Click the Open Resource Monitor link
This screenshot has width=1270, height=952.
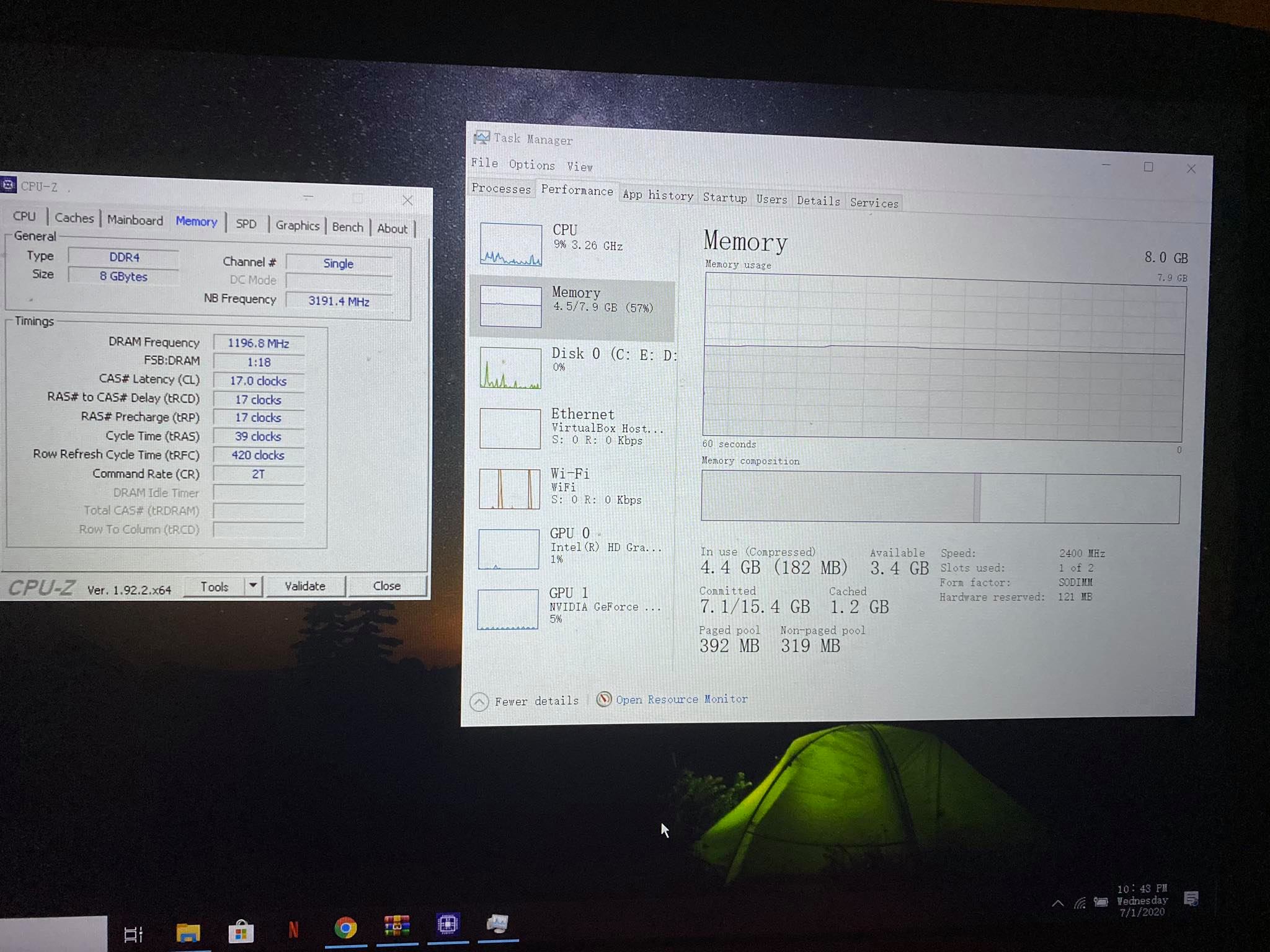[x=681, y=699]
